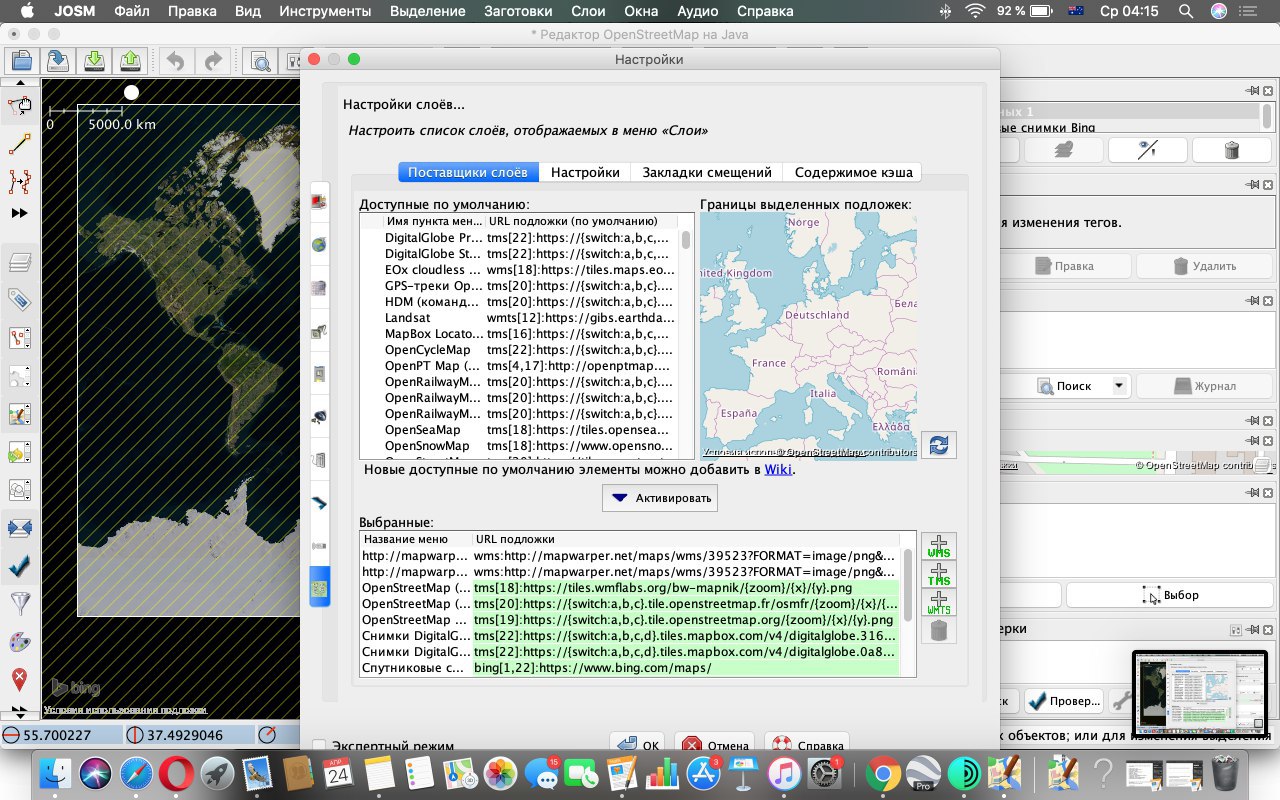
Task: Click the delete layer trash button in Layers panel
Action: click(x=1232, y=150)
